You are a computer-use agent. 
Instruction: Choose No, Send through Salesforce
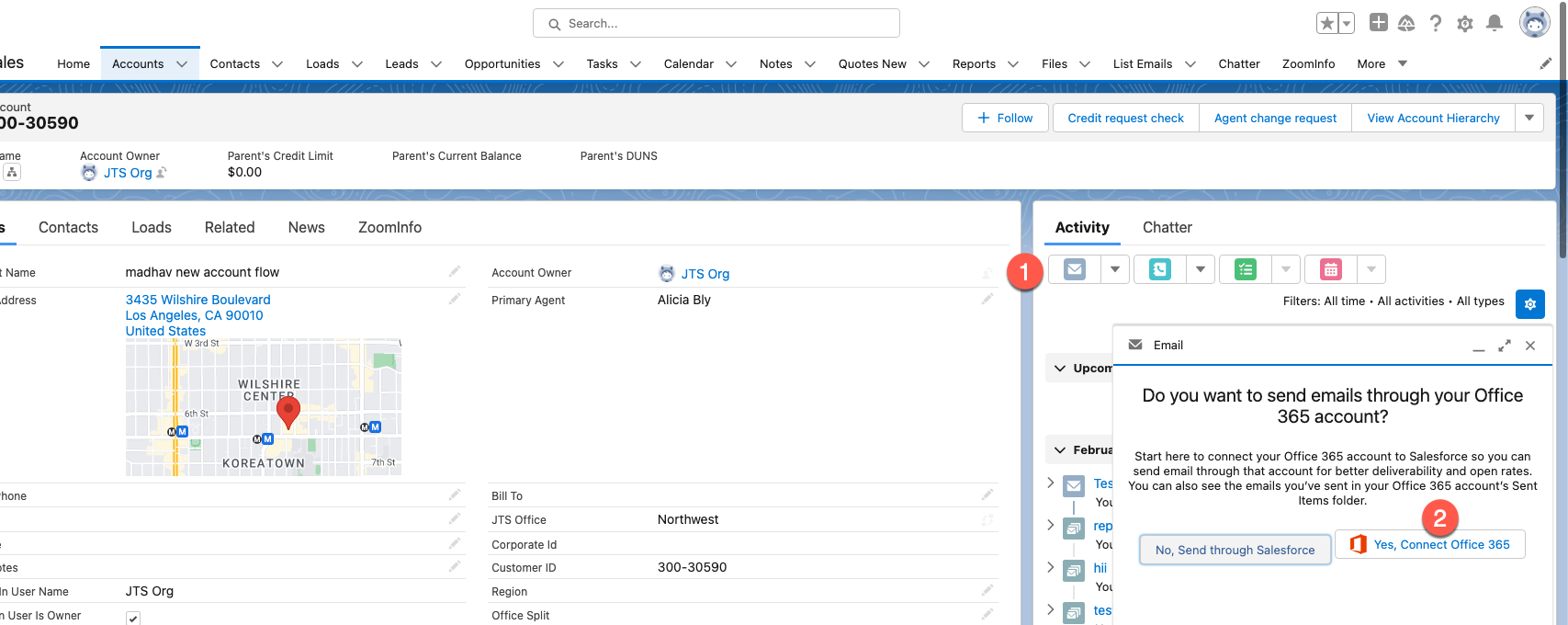[x=1235, y=550]
